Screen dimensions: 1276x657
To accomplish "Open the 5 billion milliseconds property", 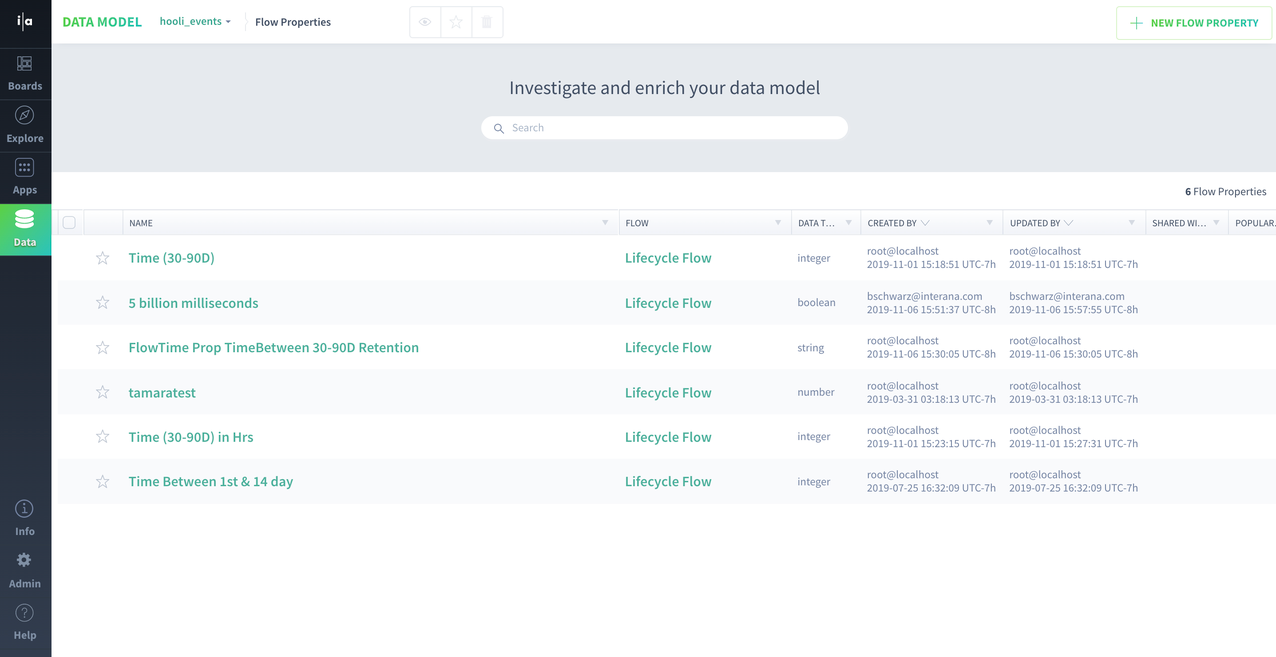I will [x=193, y=303].
